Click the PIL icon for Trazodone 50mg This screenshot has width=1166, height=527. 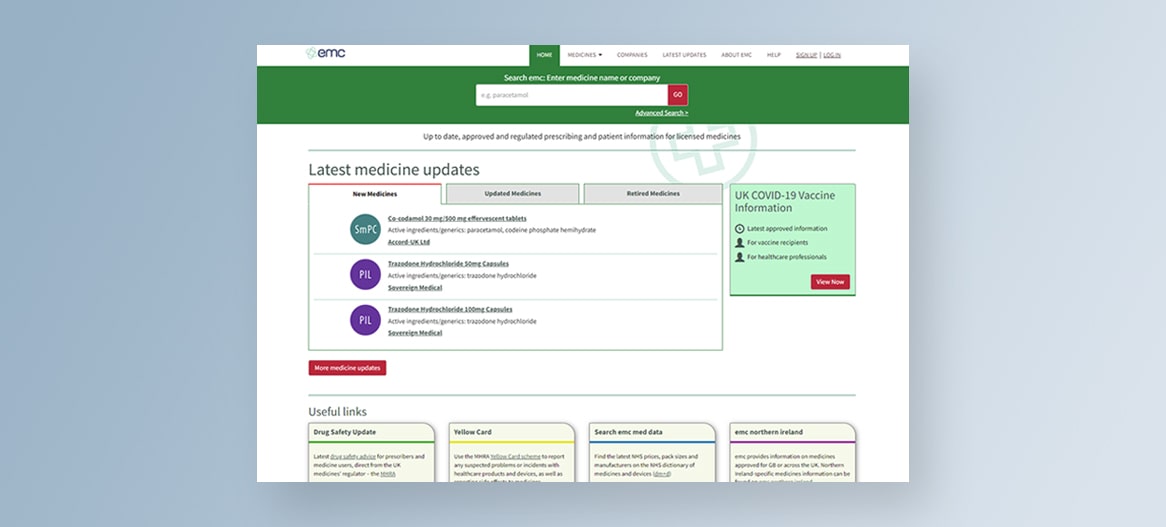tap(366, 275)
